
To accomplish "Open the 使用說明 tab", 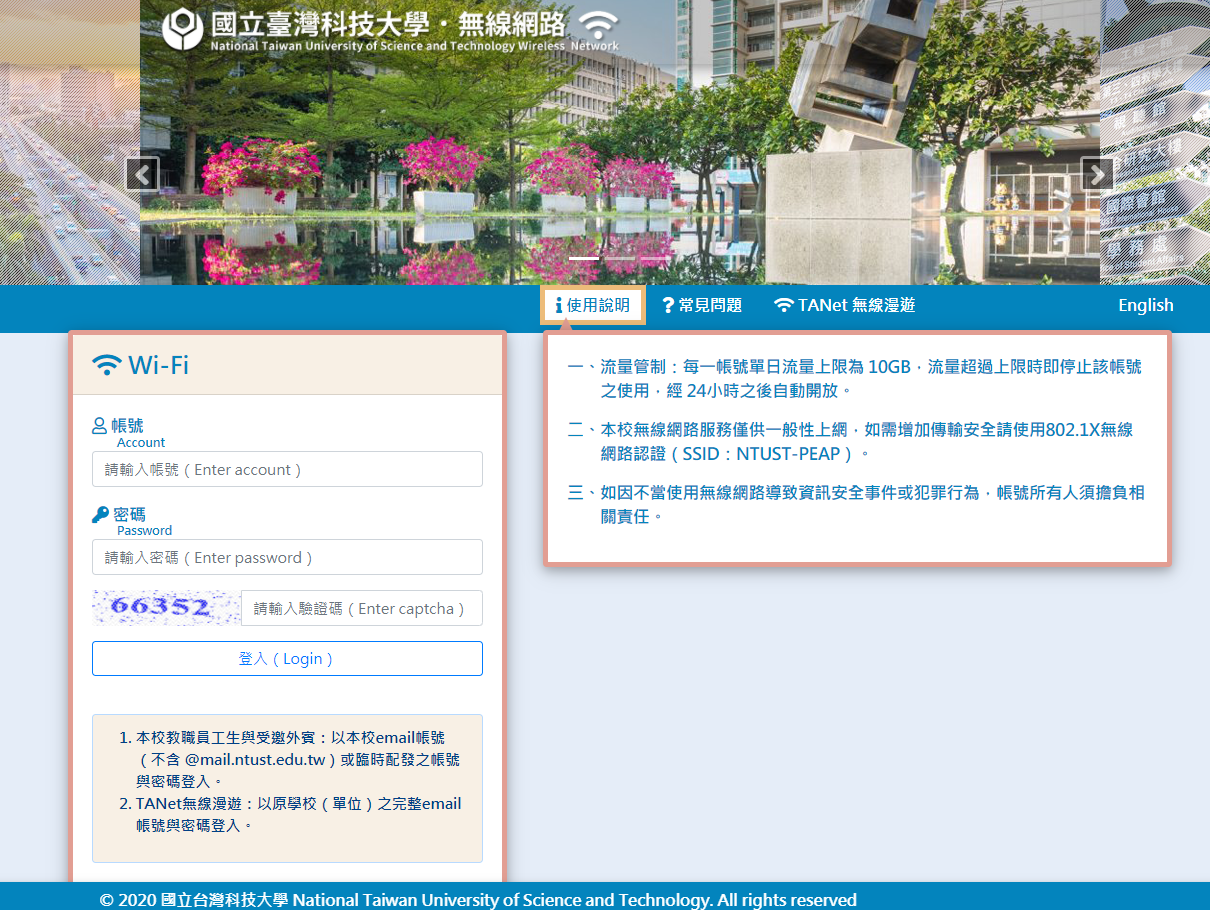I will click(x=593, y=305).
